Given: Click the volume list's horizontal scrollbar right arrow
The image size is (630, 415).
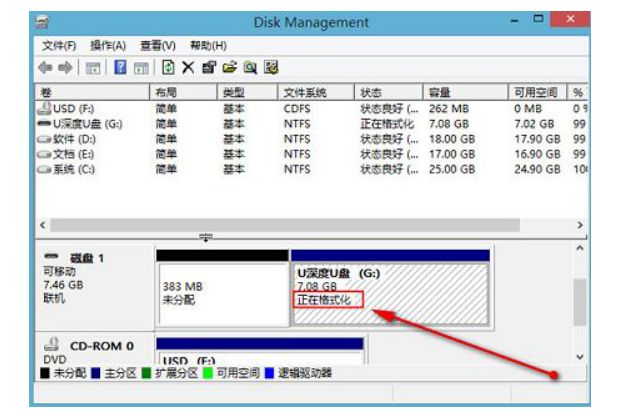Looking at the screenshot, I should pos(579,226).
